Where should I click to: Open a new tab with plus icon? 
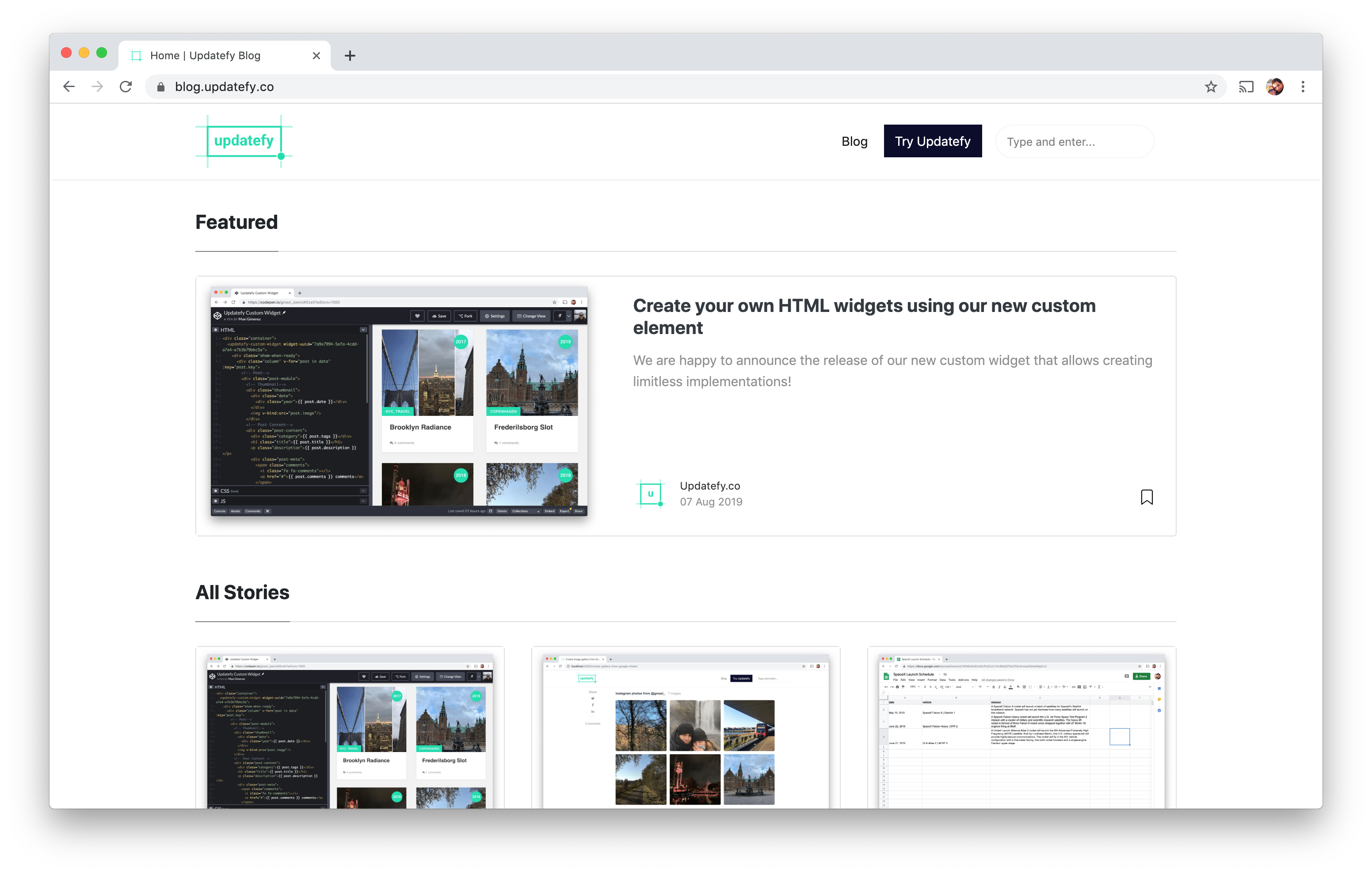pos(350,56)
